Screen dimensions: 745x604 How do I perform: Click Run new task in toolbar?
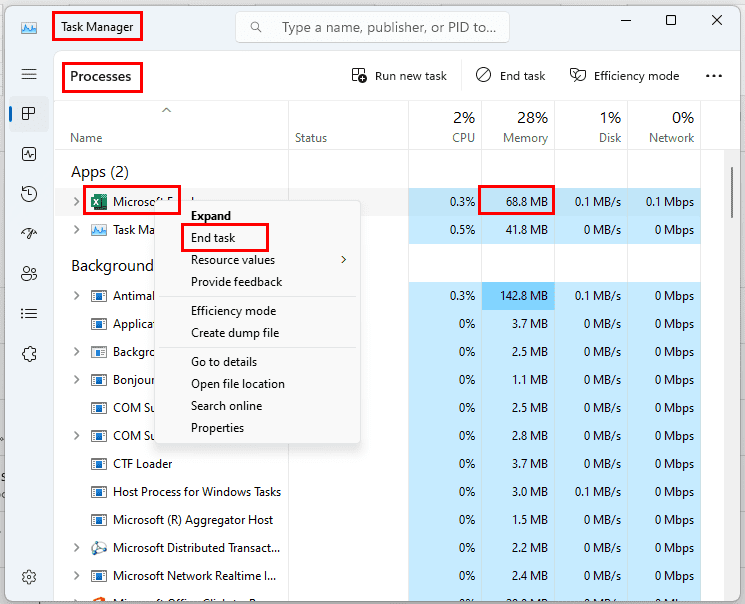pyautogui.click(x=399, y=76)
